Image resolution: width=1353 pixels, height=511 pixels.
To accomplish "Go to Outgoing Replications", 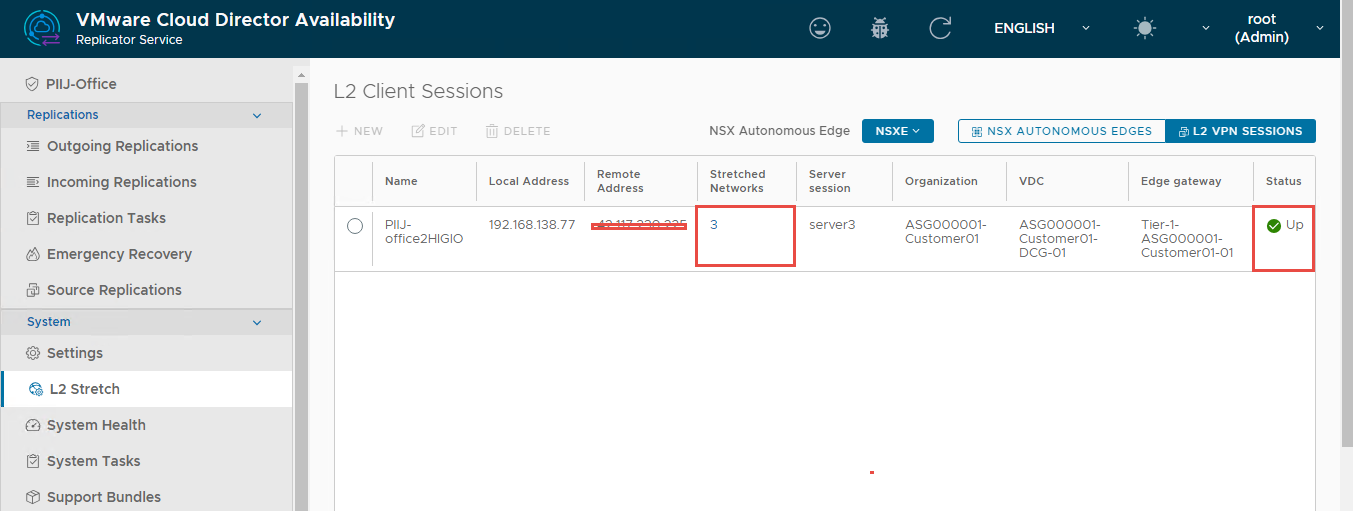I will click(x=121, y=146).
